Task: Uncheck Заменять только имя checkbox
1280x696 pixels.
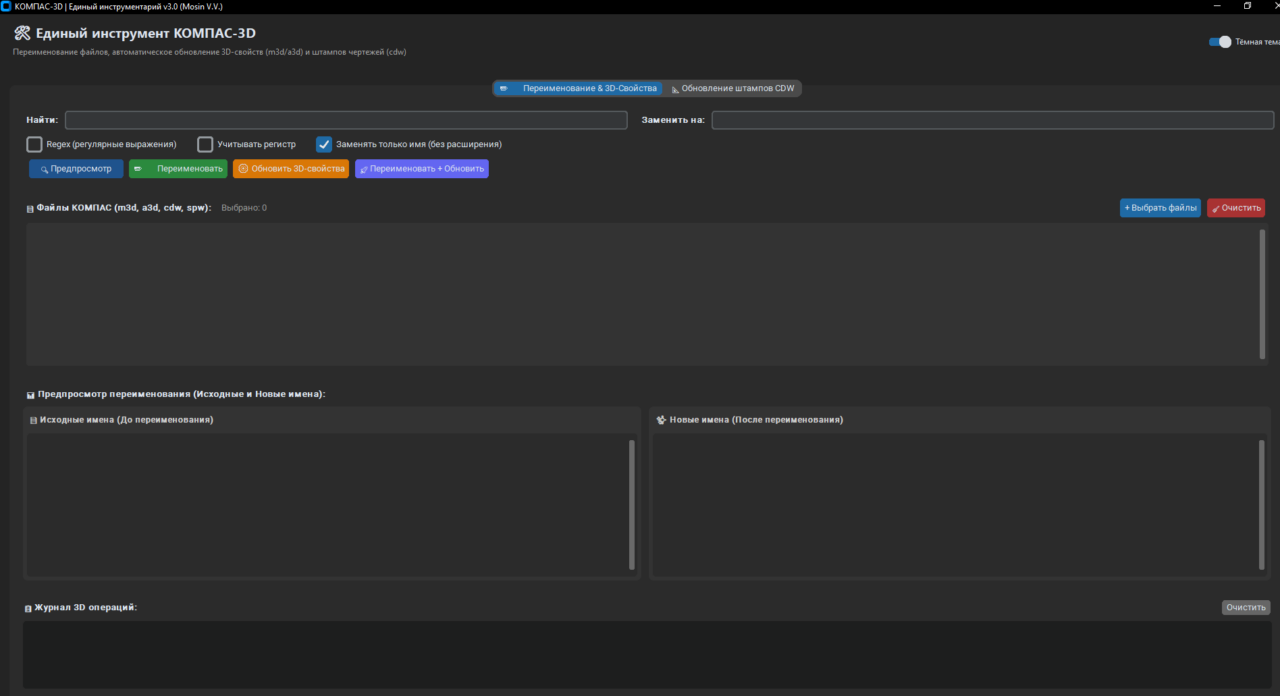Action: [x=324, y=144]
